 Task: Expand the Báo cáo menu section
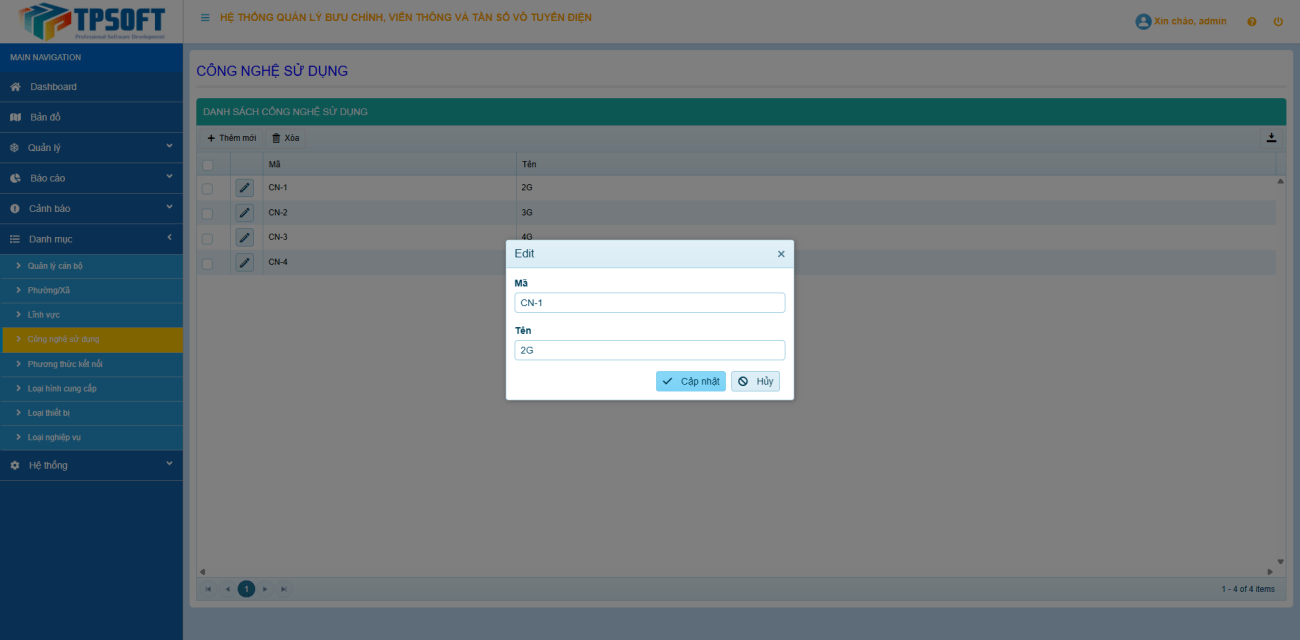[91, 178]
